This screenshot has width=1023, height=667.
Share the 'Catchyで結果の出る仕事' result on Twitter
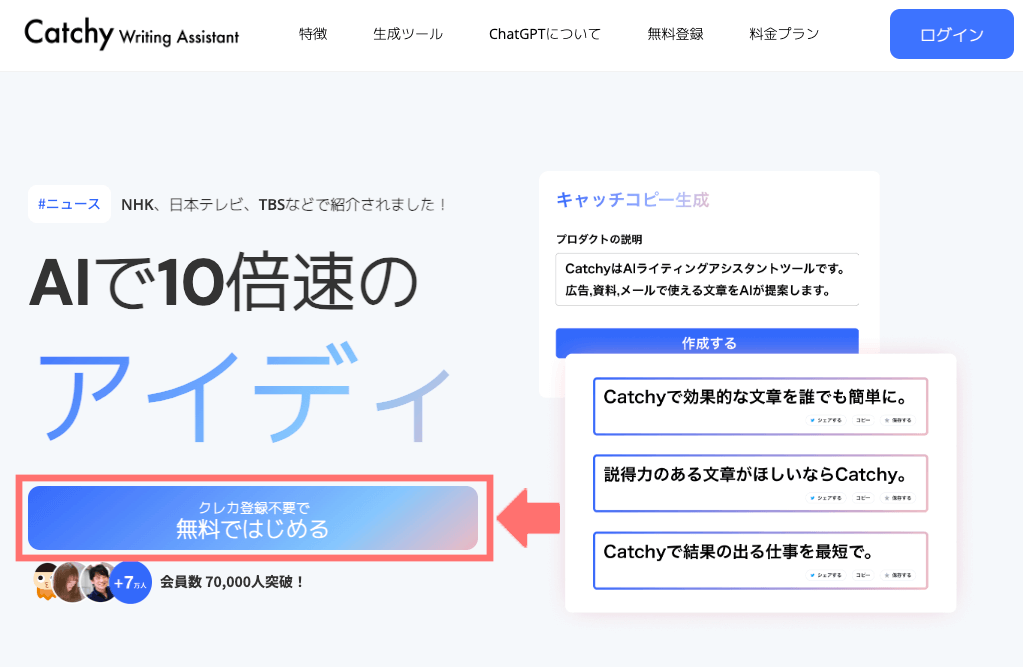click(x=825, y=575)
